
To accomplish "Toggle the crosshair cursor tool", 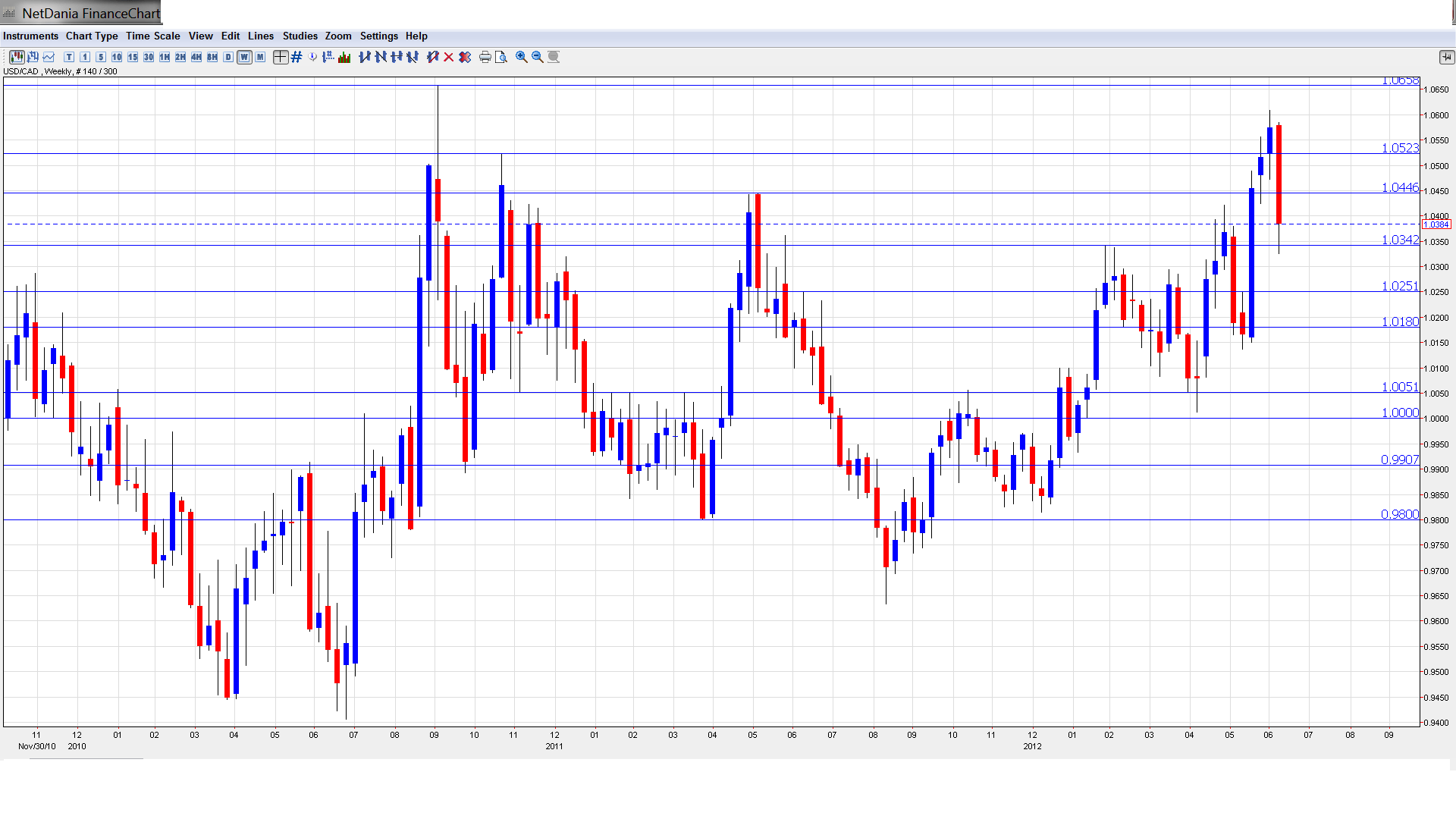I will 281,57.
